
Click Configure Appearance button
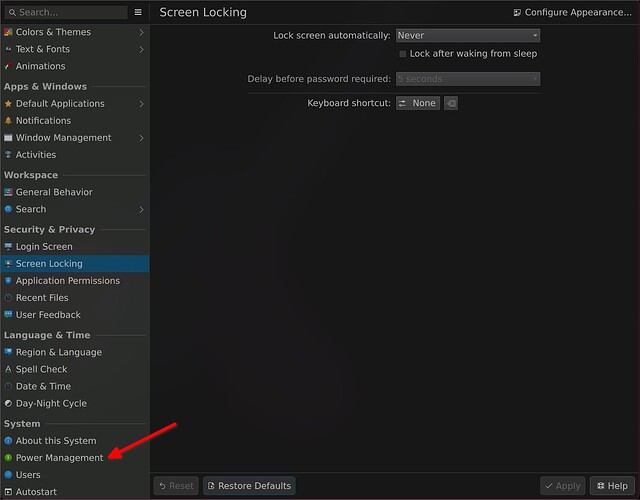(x=572, y=12)
